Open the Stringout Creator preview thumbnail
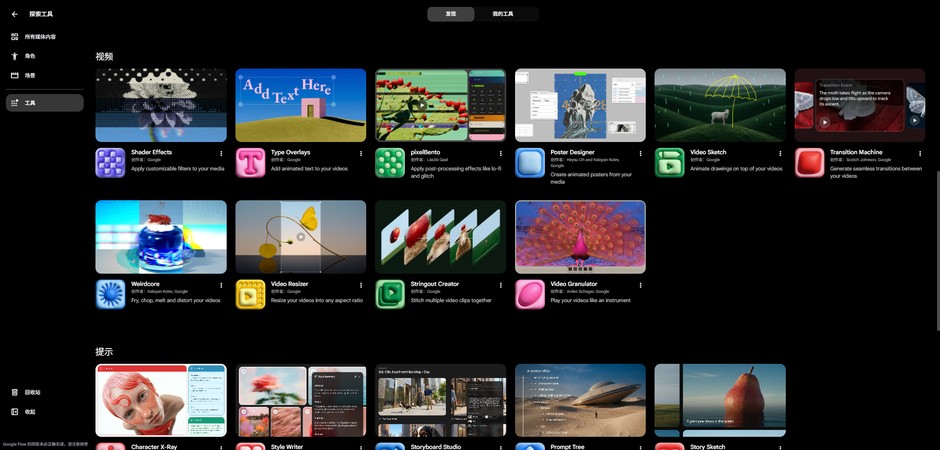The height and width of the screenshot is (450, 940). pyautogui.click(x=441, y=237)
